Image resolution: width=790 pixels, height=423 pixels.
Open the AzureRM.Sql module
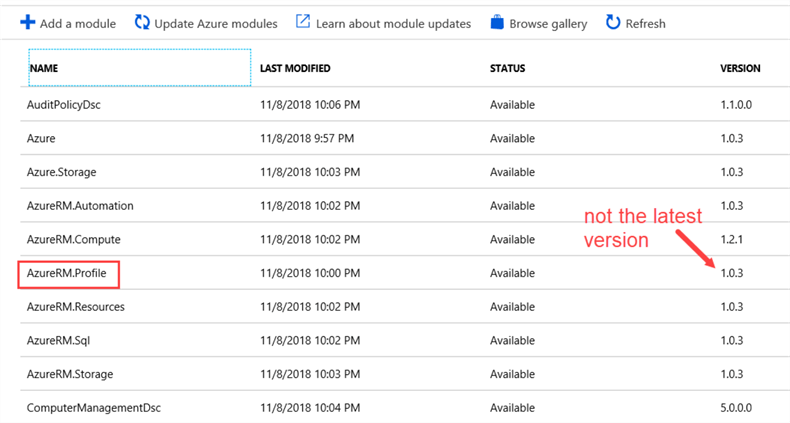click(58, 340)
